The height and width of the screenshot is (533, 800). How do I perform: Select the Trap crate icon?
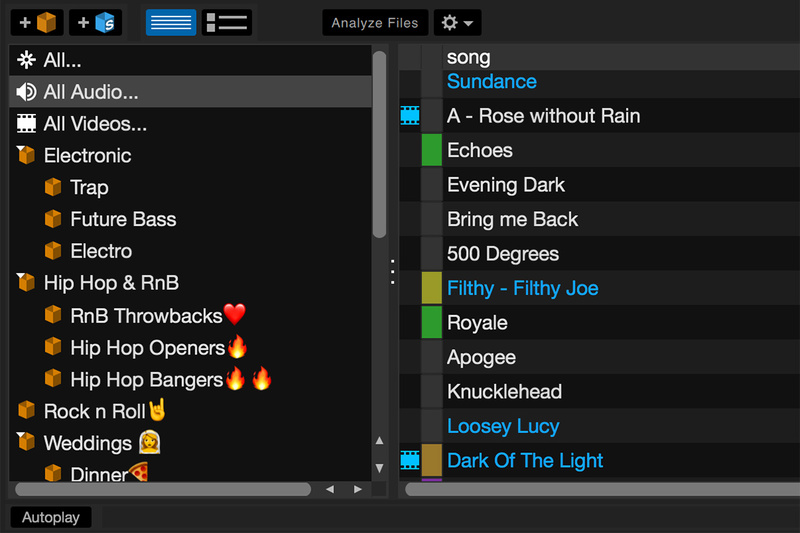[x=53, y=188]
